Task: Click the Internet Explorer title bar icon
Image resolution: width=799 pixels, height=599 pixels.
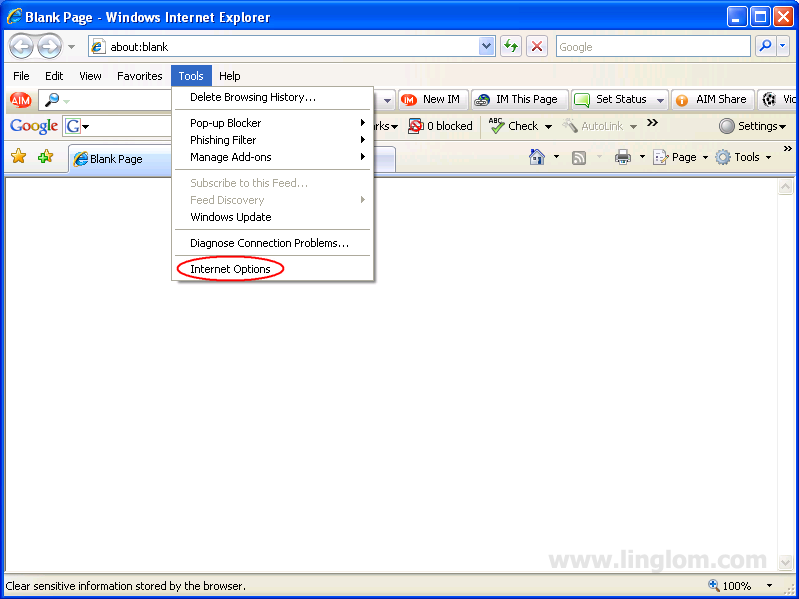Action: pos(14,16)
